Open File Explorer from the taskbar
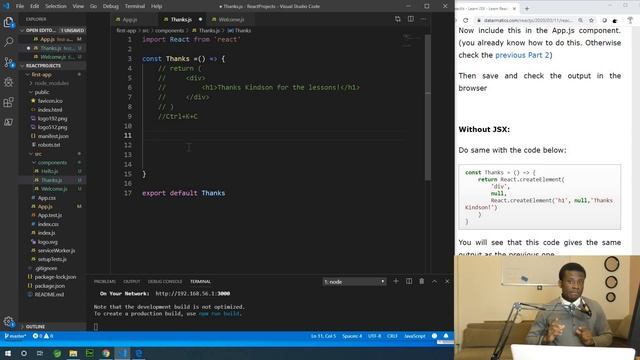 coord(73,353)
